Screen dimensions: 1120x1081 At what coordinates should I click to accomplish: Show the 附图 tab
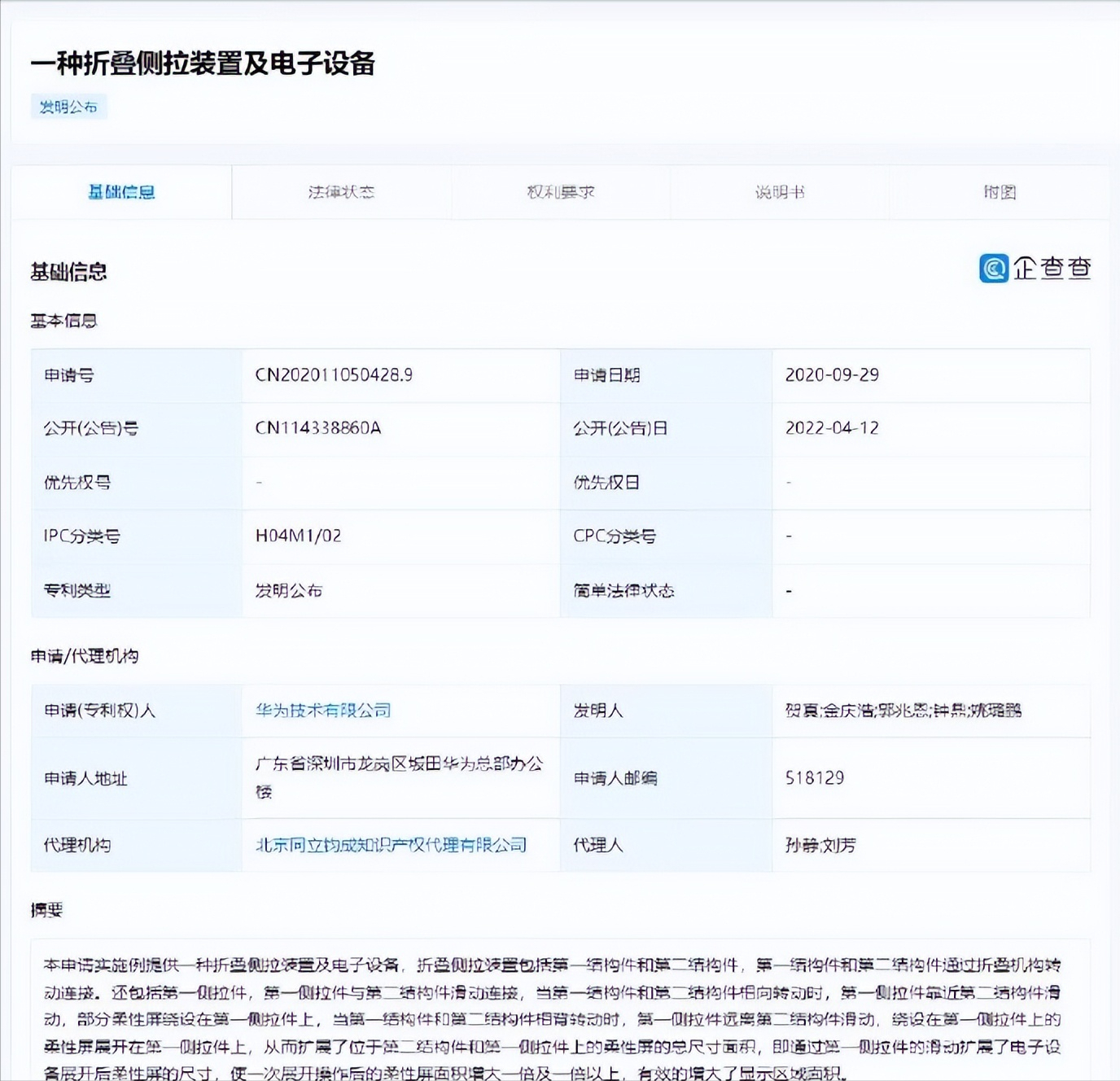(999, 192)
